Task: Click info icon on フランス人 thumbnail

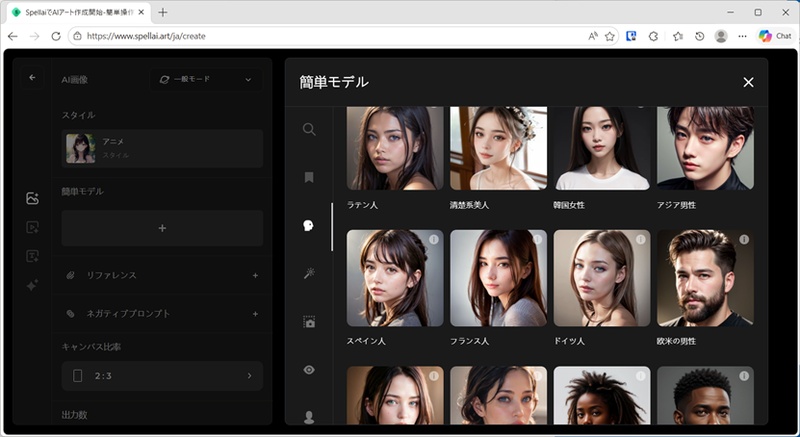Action: click(x=537, y=239)
